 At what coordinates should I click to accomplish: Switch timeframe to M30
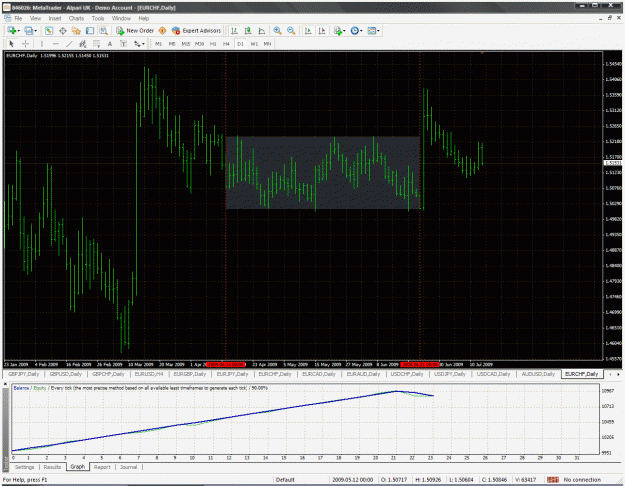(199, 44)
